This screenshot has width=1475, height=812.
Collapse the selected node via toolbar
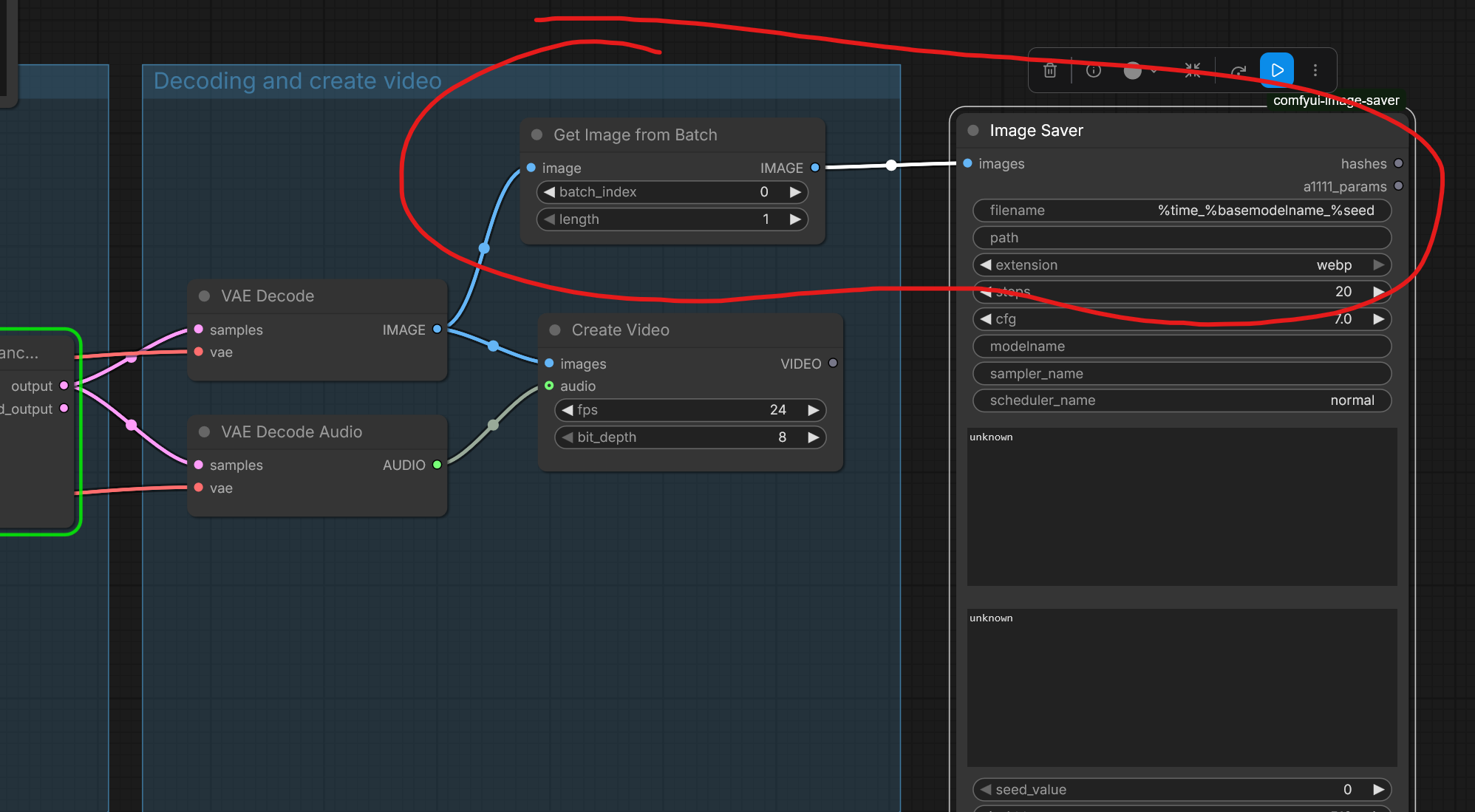pos(1193,70)
